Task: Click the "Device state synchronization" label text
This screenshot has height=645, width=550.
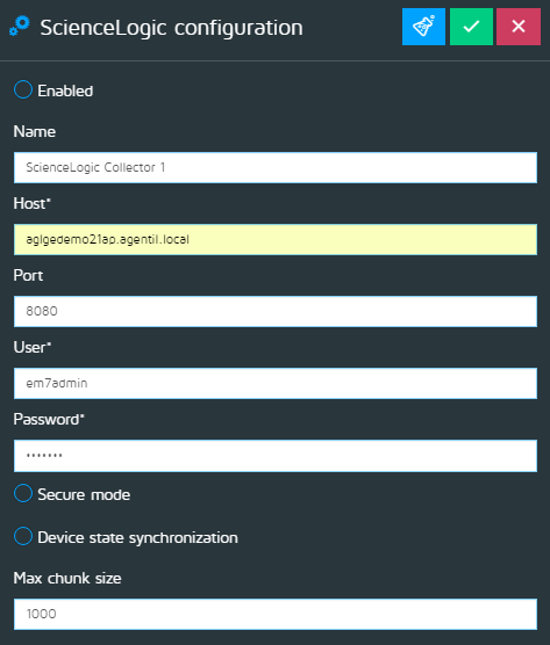Action: point(138,538)
